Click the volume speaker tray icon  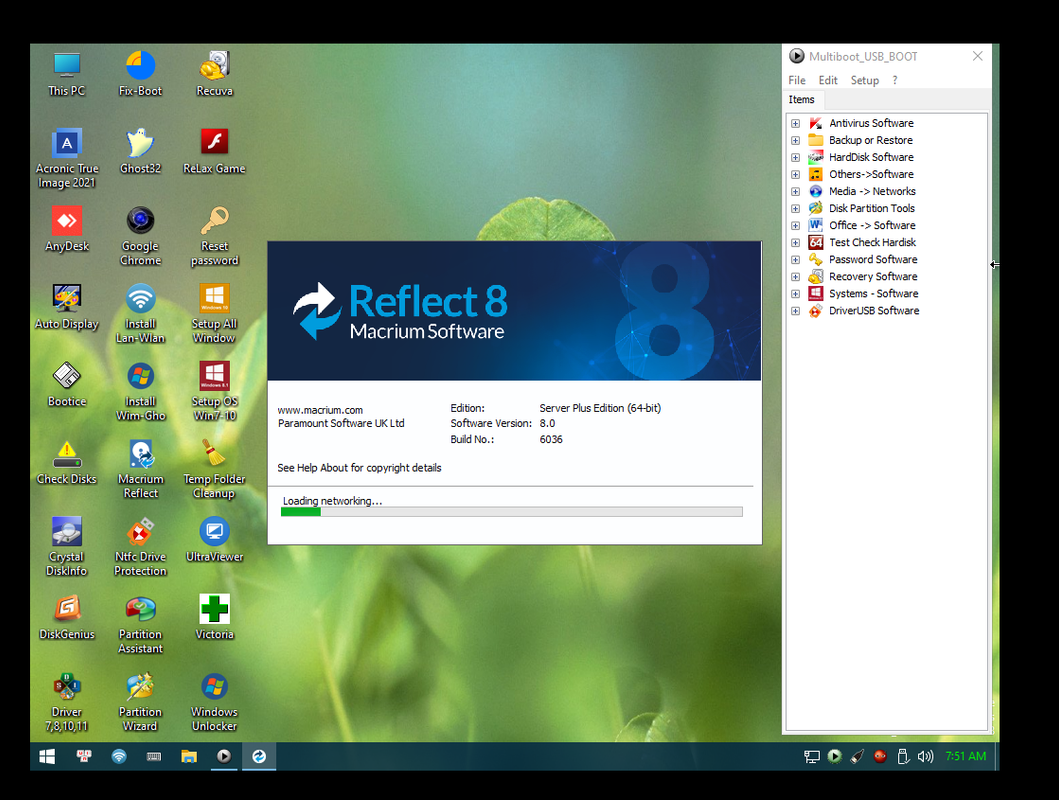[925, 757]
